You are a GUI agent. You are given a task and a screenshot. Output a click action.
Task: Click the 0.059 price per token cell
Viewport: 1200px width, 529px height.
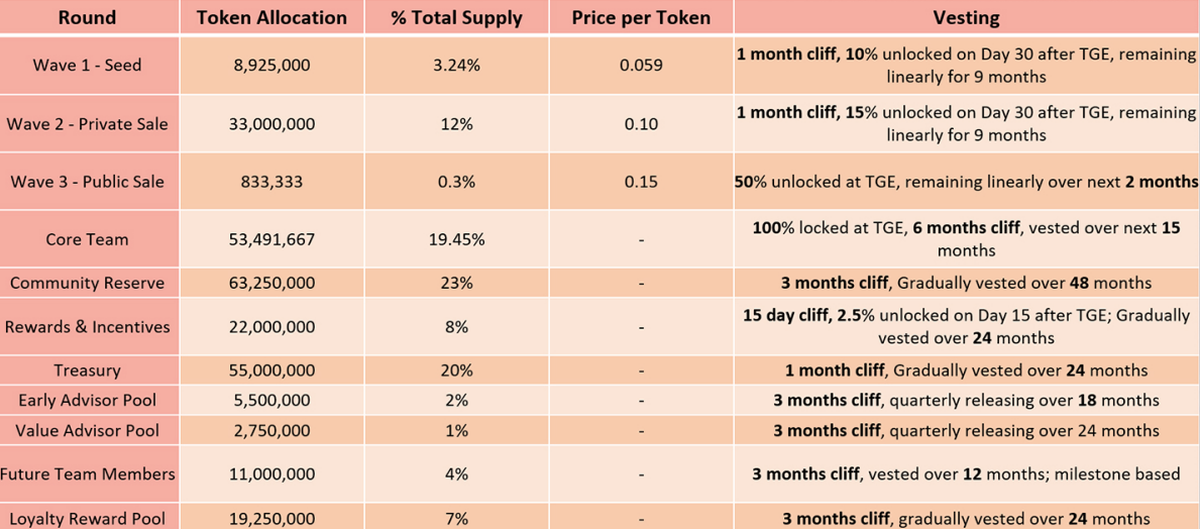[x=641, y=65]
